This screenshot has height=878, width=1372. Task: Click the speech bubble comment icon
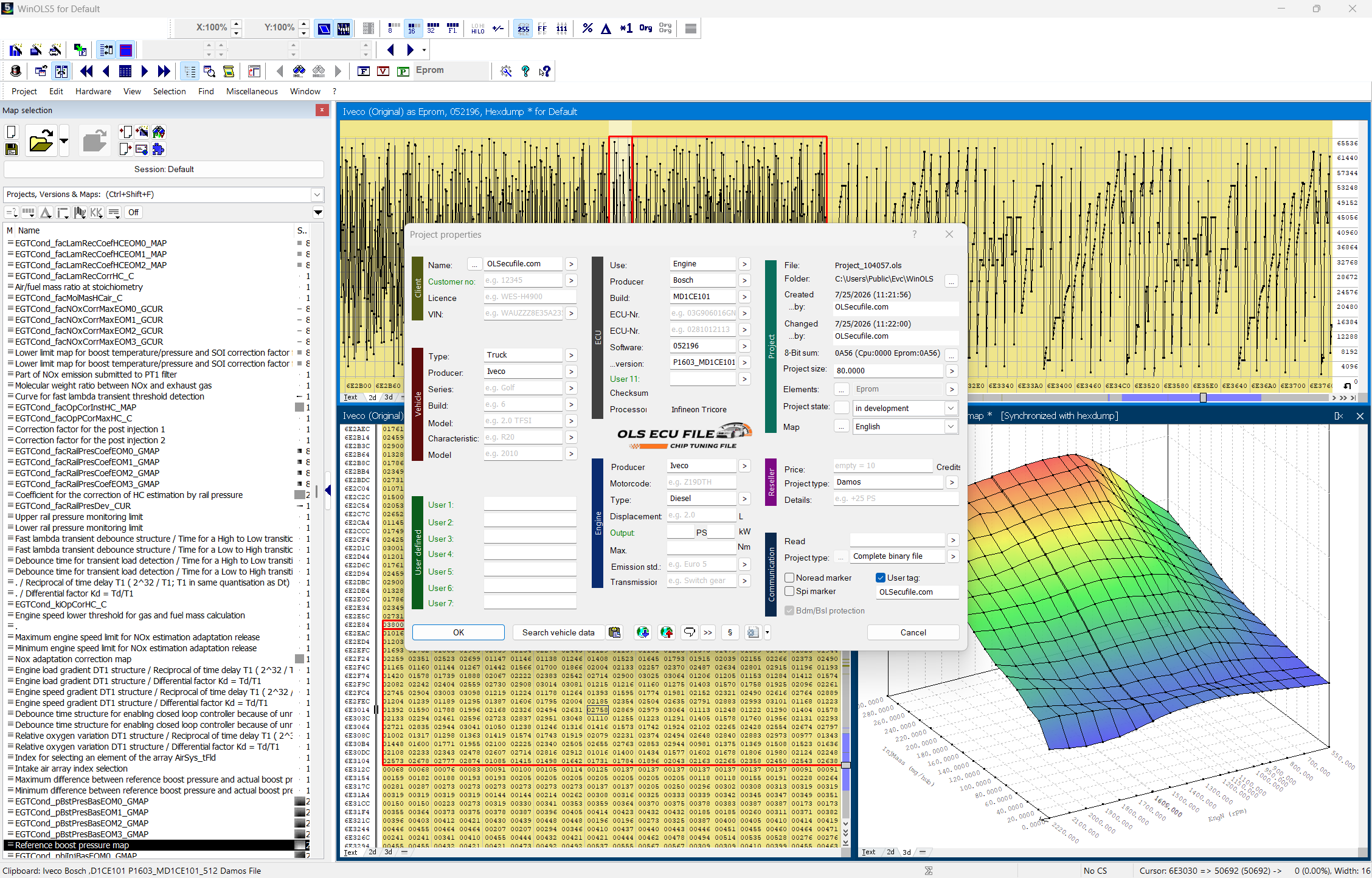689,632
